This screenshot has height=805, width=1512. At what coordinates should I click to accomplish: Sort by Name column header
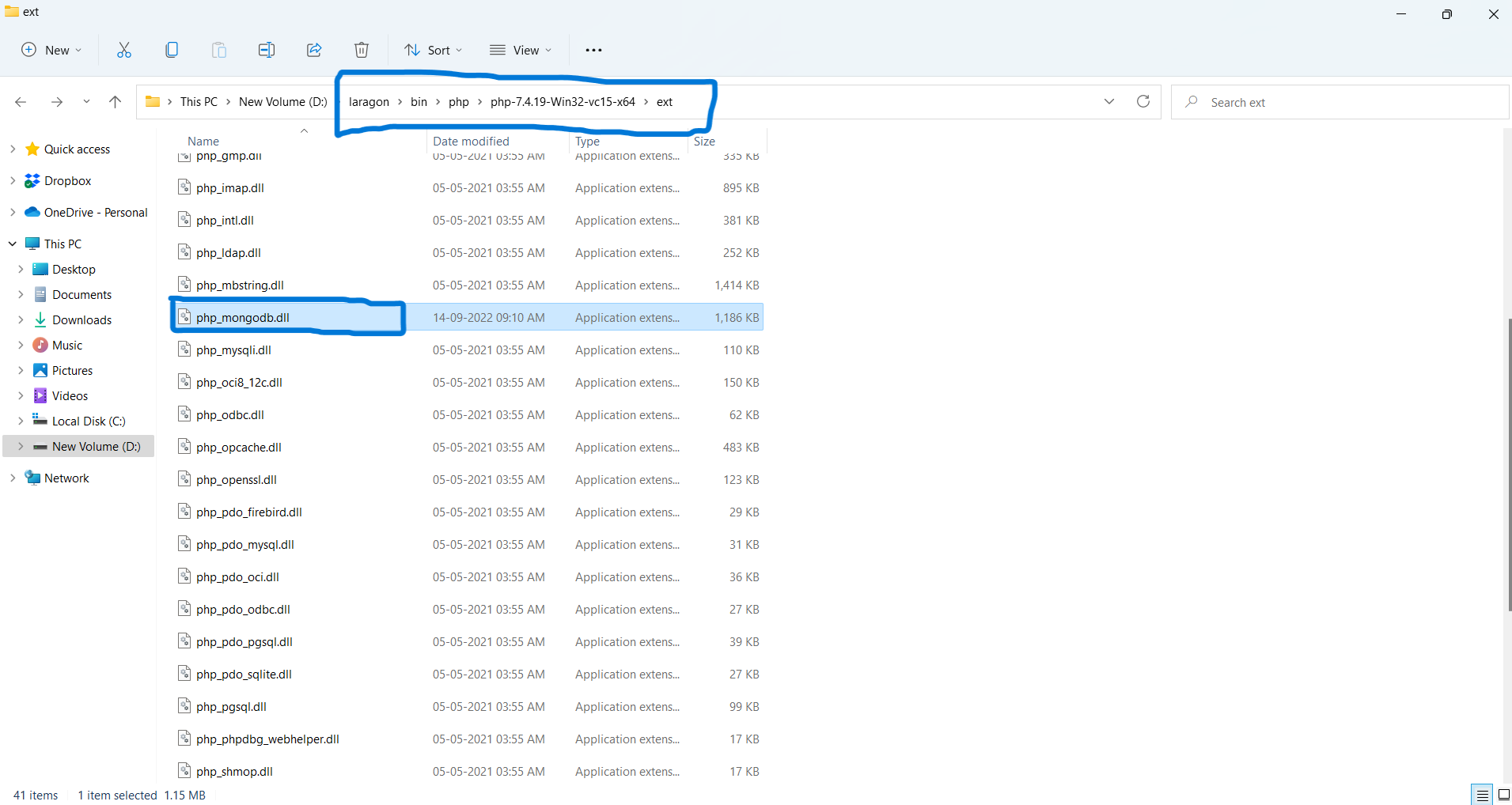pos(203,141)
